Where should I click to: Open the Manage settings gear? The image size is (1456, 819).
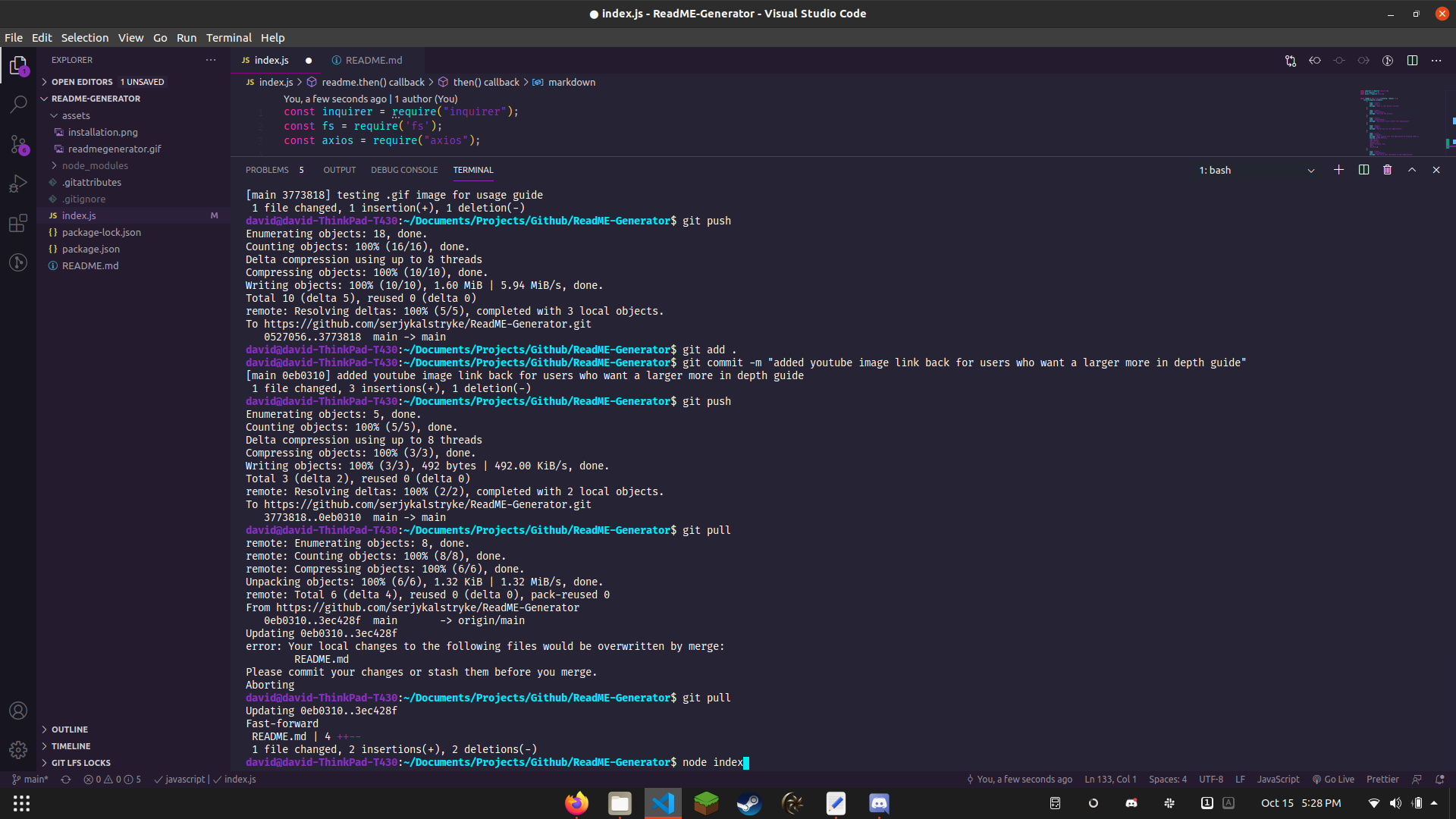(18, 750)
